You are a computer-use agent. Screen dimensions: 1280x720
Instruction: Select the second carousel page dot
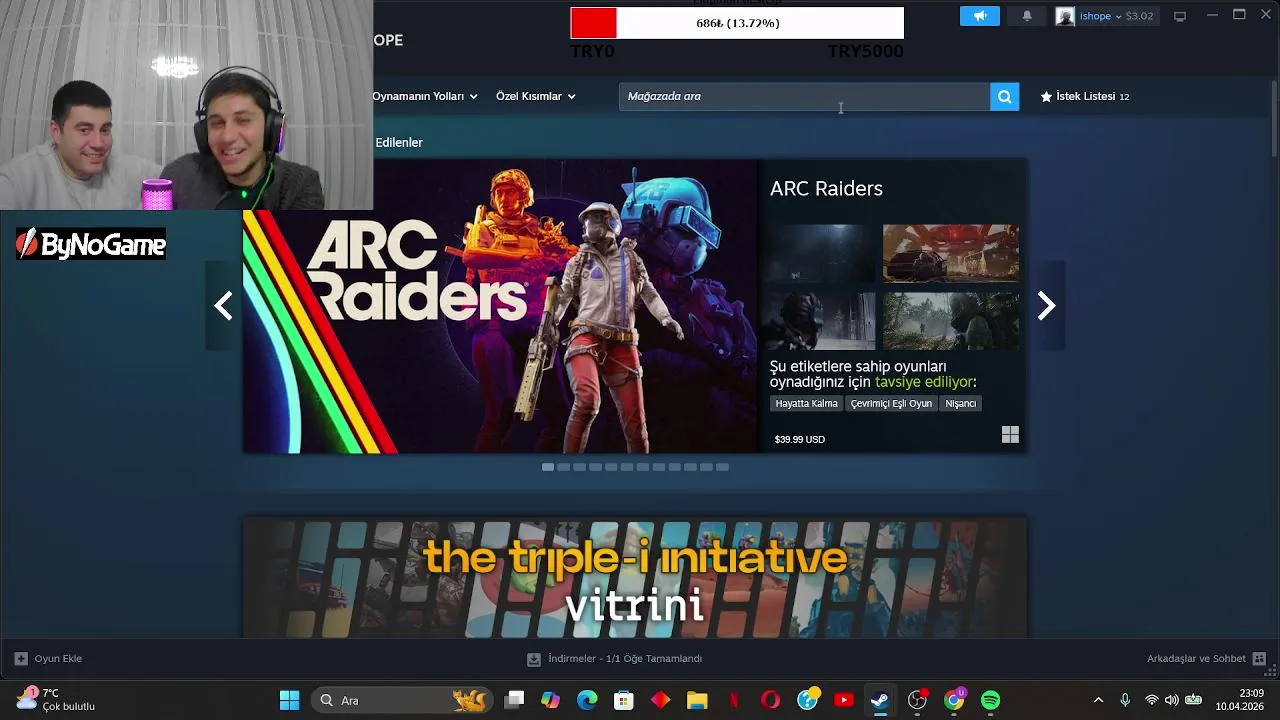[563, 467]
